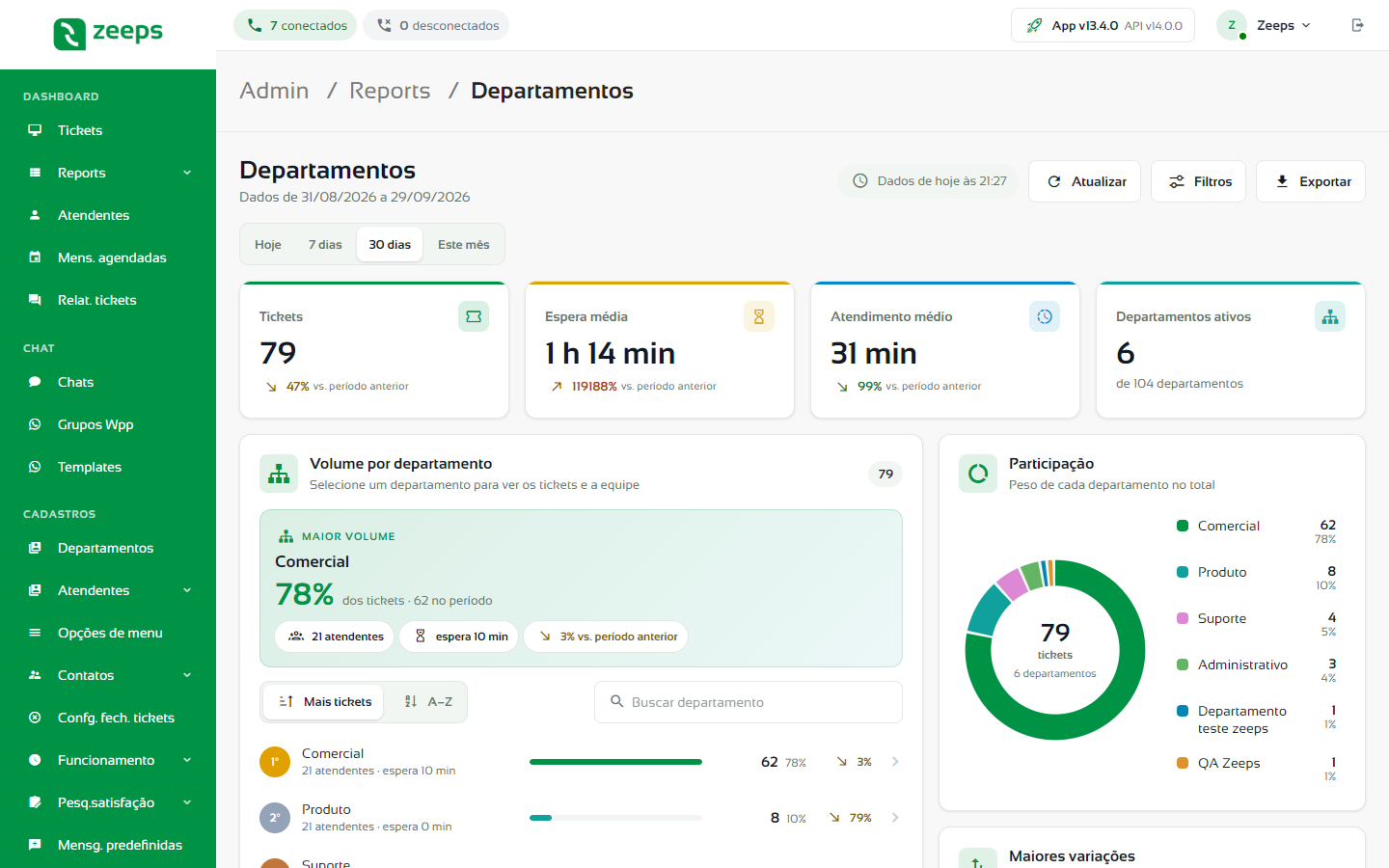
Task: Click the logout icon in header
Action: (1357, 25)
